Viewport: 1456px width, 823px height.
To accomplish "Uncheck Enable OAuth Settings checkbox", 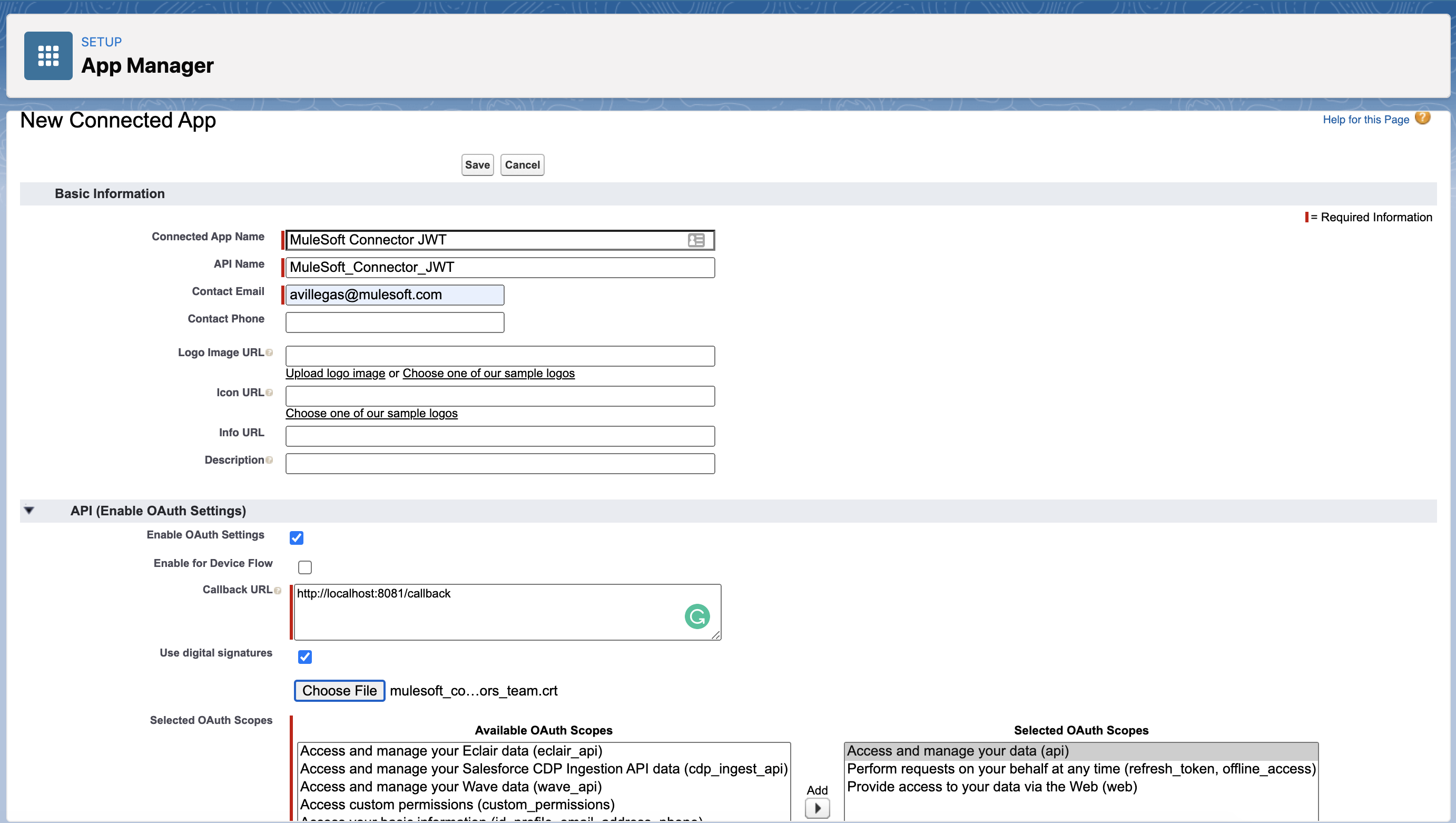I will coord(297,537).
